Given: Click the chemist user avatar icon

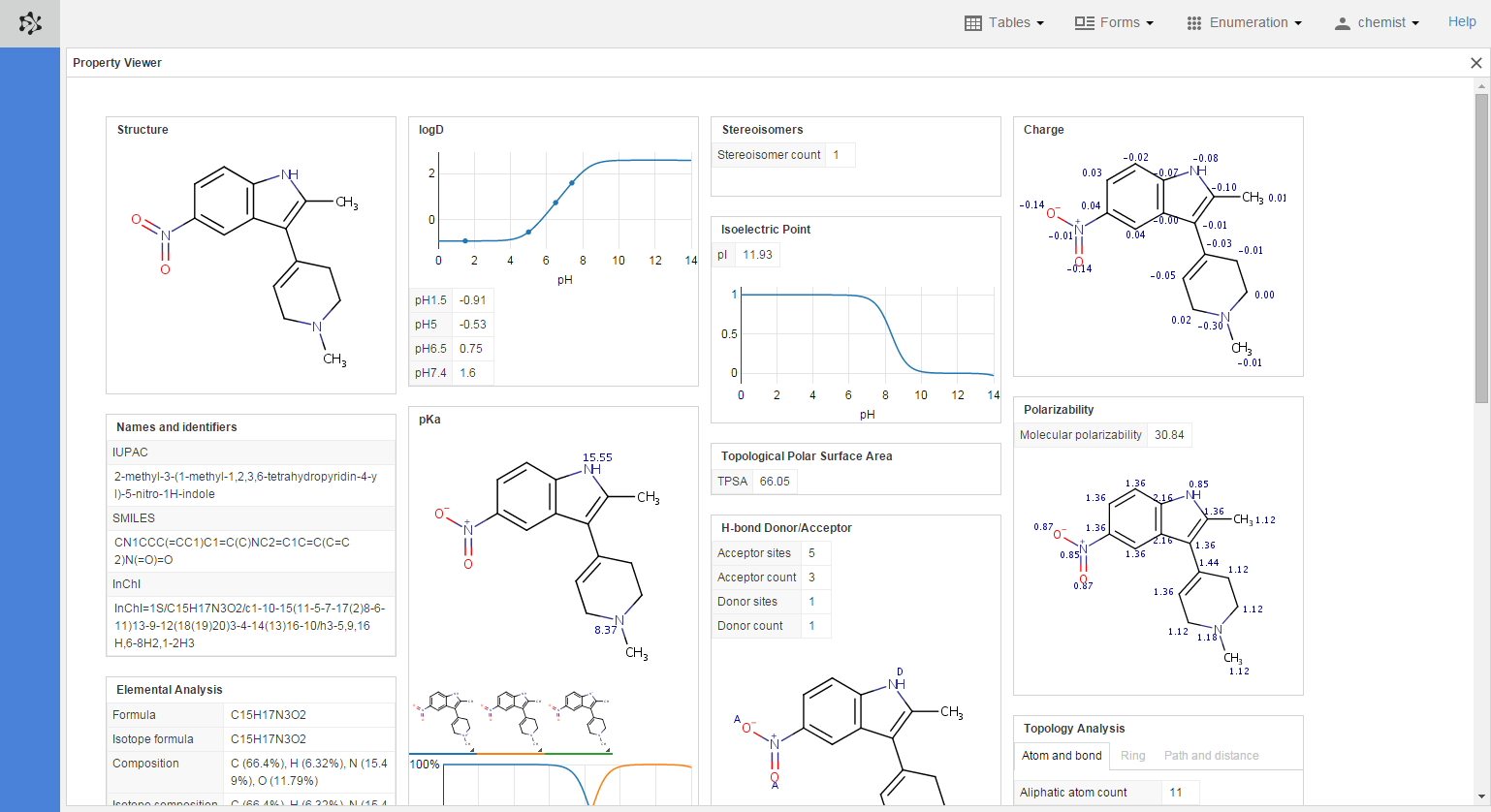Looking at the screenshot, I should pos(1343,24).
